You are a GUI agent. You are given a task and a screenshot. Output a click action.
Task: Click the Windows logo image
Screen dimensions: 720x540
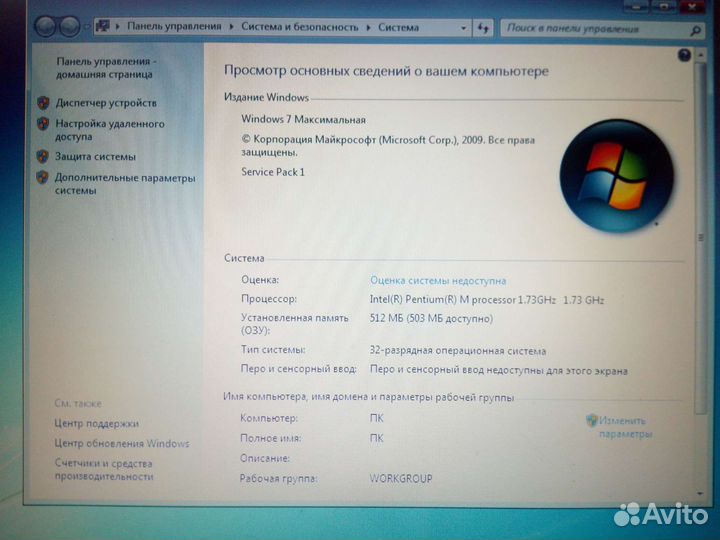[x=617, y=175]
